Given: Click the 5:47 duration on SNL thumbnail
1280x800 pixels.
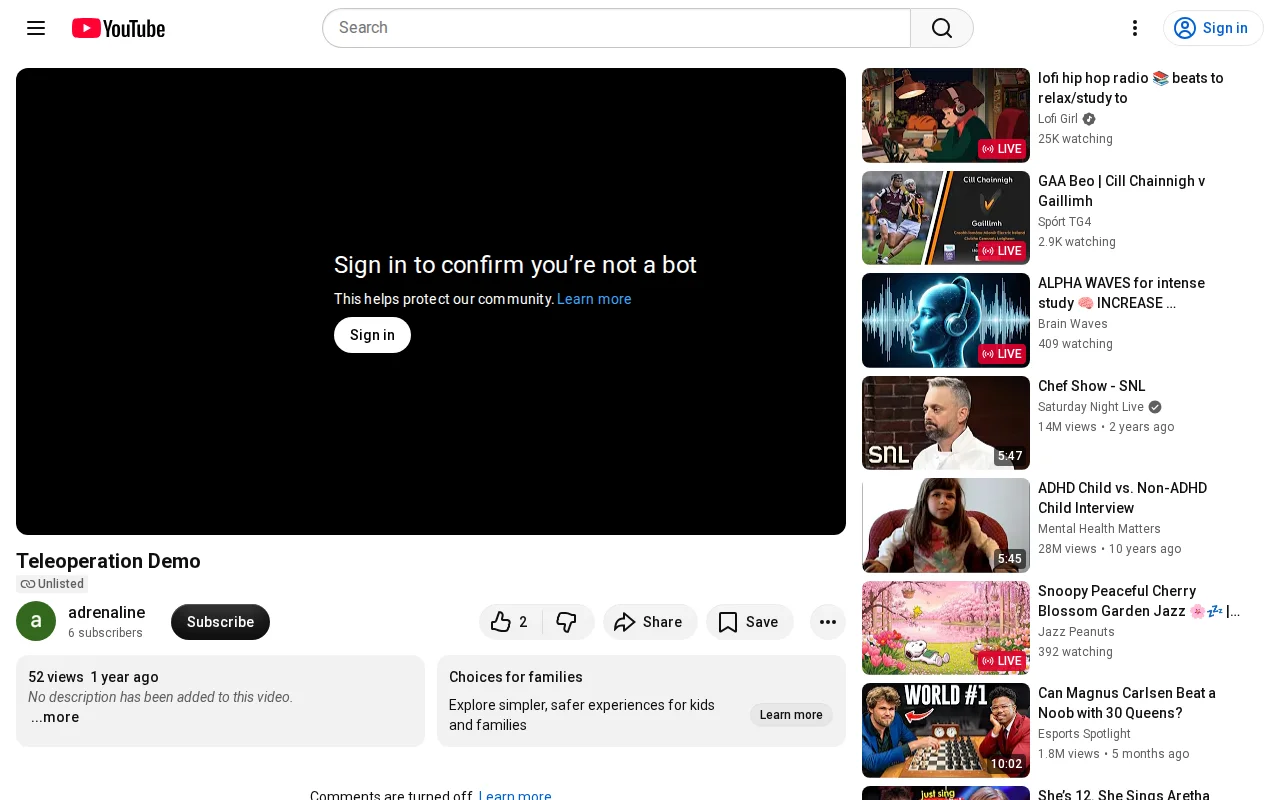Looking at the screenshot, I should [x=1010, y=456].
